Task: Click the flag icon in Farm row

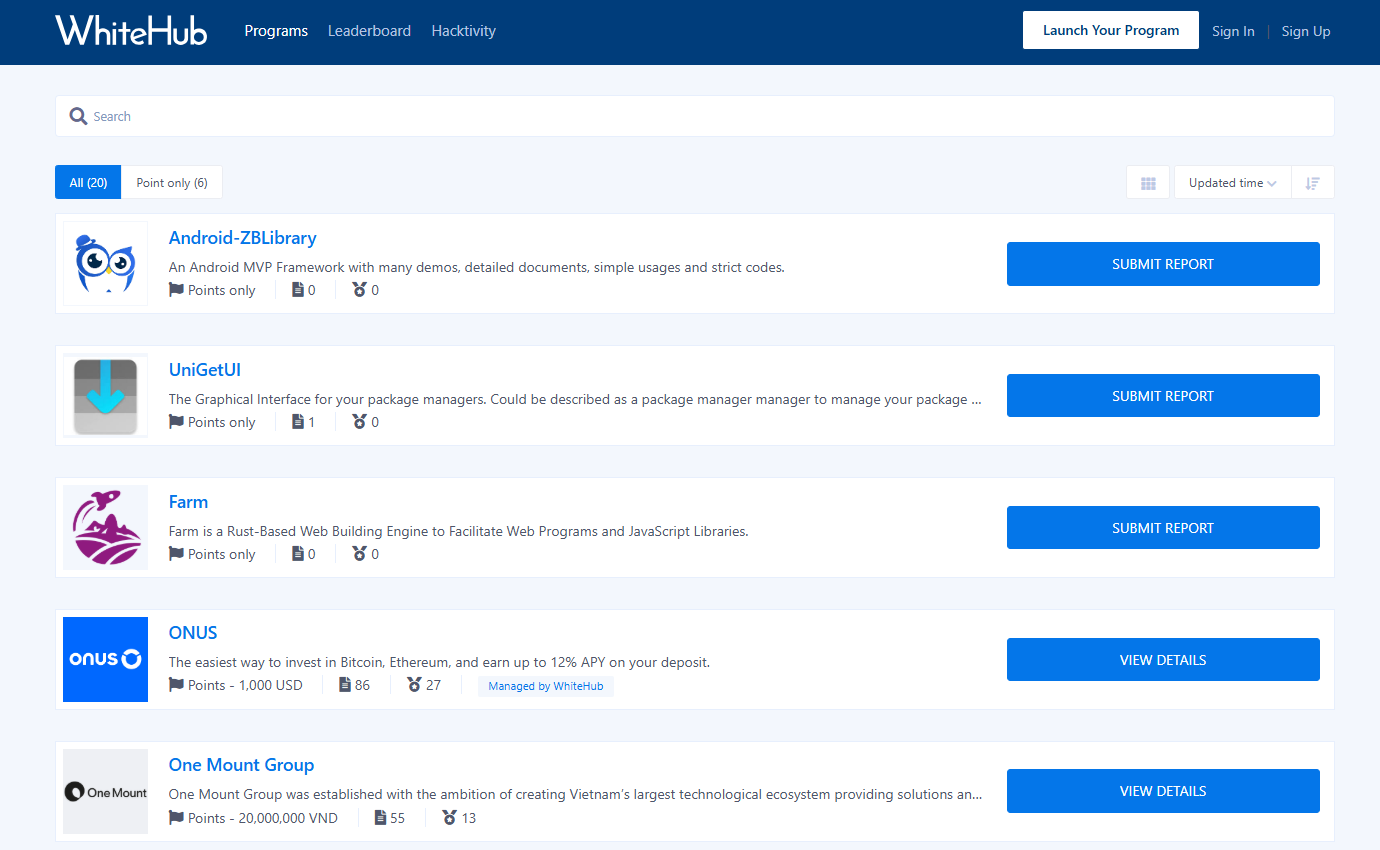Action: 176,554
